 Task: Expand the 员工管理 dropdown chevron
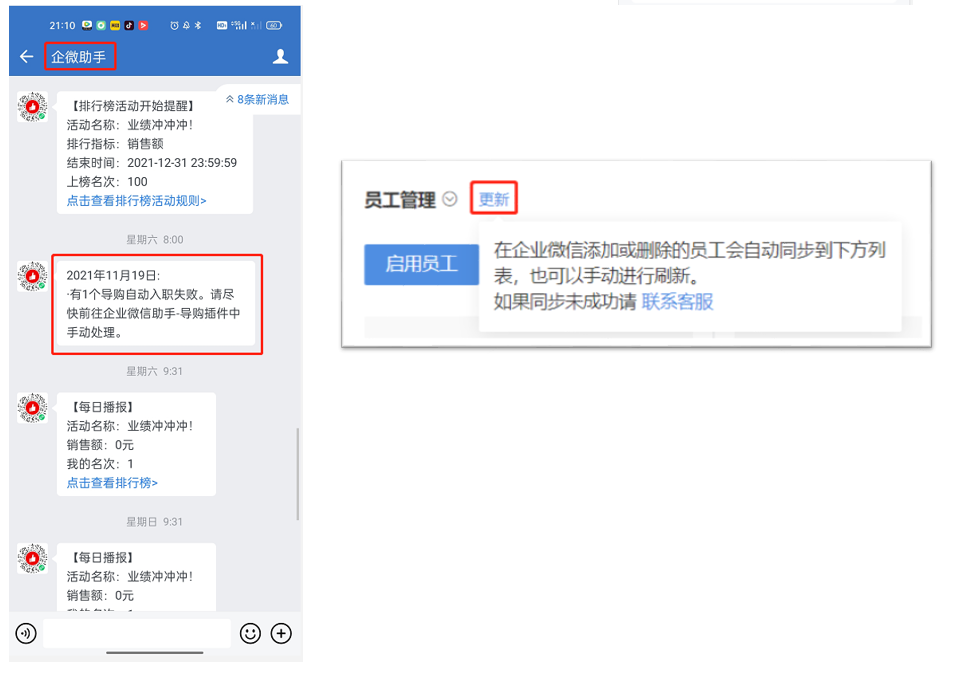[450, 199]
